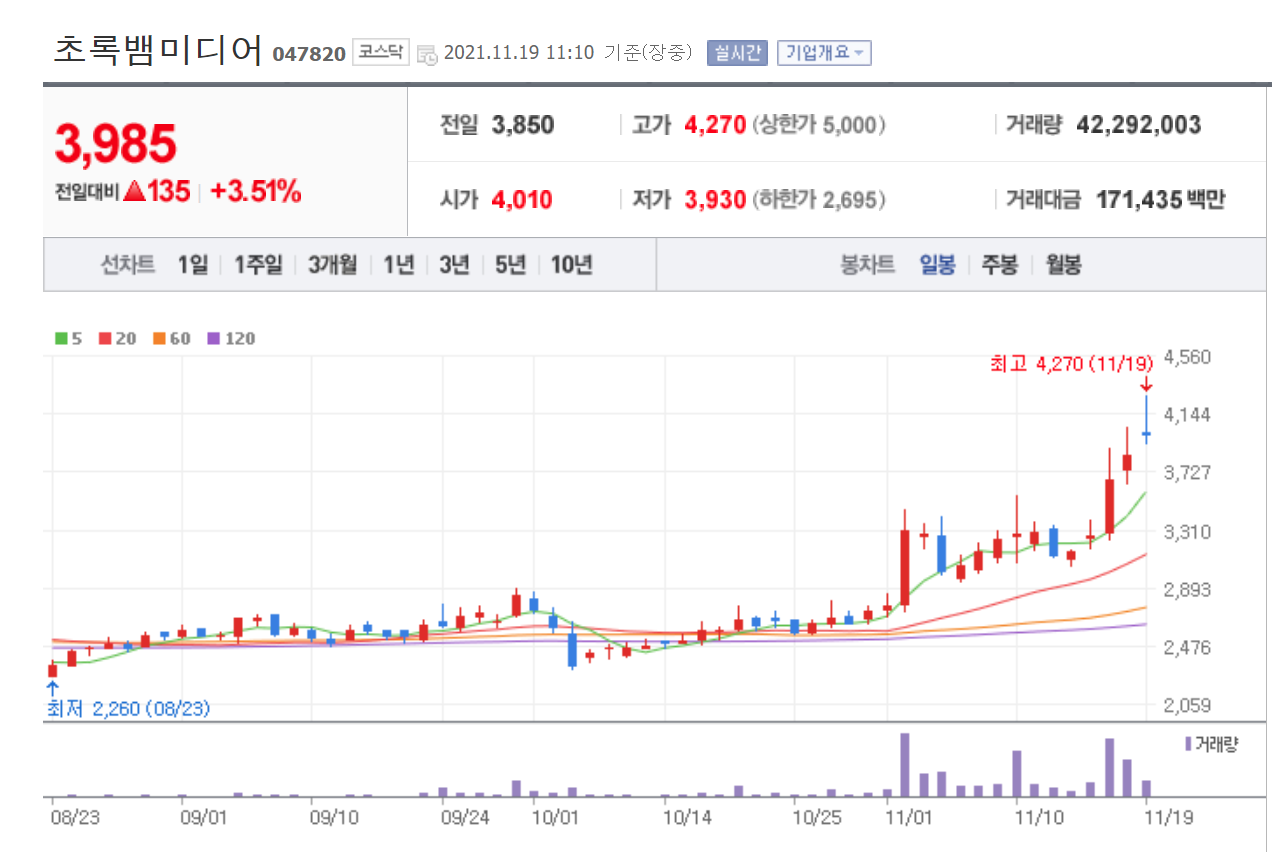1272x852 pixels.
Task: Switch to 주봉 weekly candle chart
Action: coord(999,265)
